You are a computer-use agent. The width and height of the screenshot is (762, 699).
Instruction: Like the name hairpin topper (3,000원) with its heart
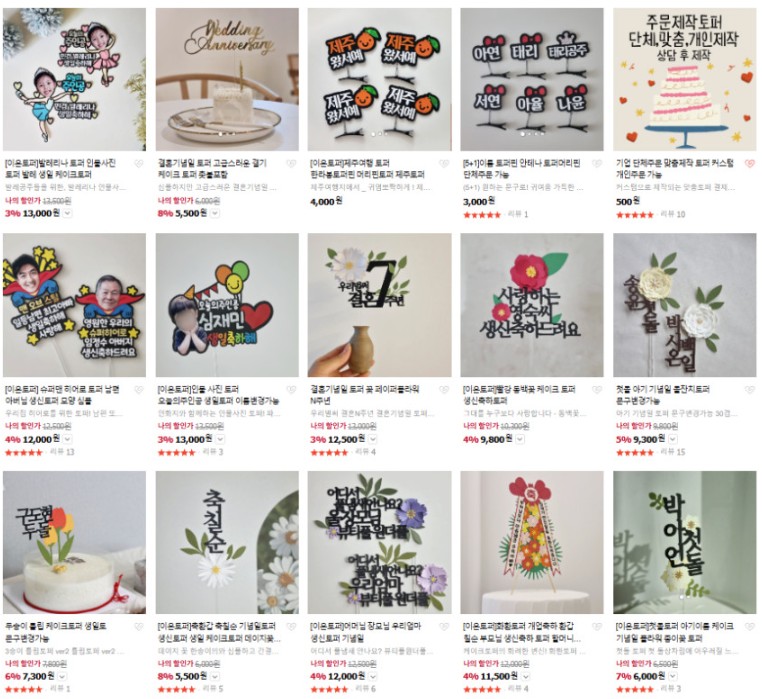597,164
